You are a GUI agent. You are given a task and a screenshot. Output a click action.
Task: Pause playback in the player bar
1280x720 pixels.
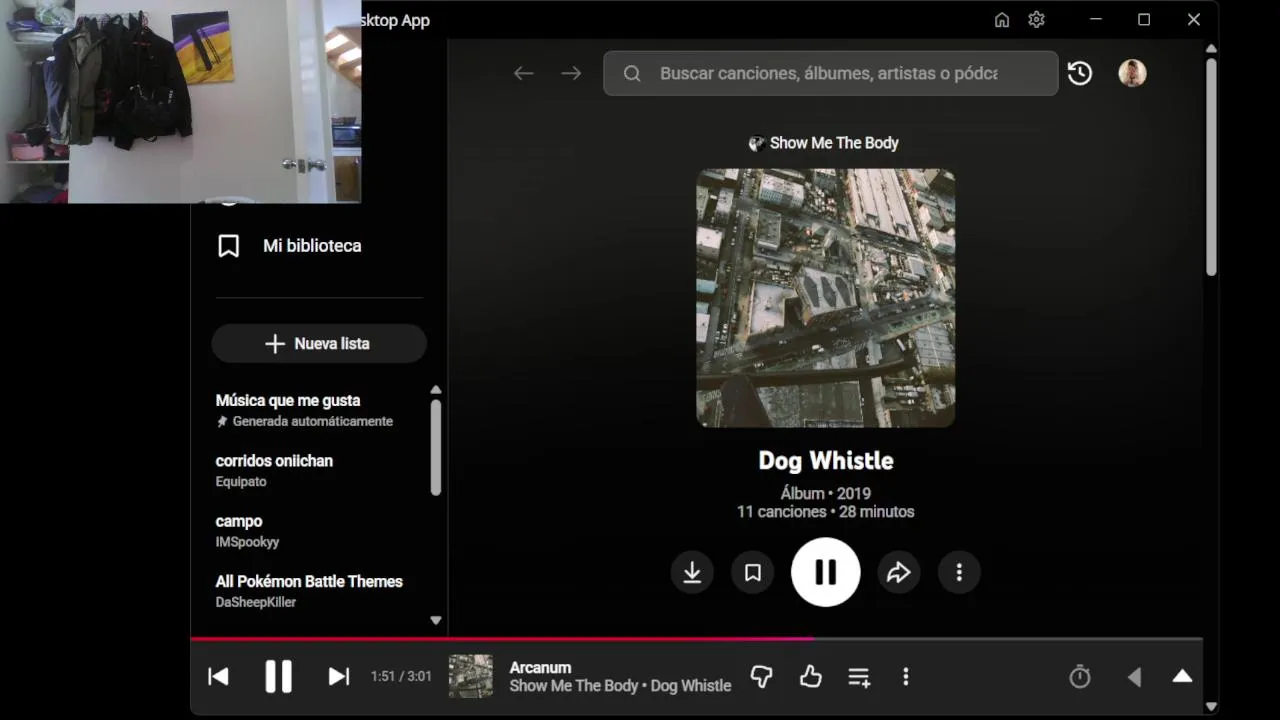point(278,677)
